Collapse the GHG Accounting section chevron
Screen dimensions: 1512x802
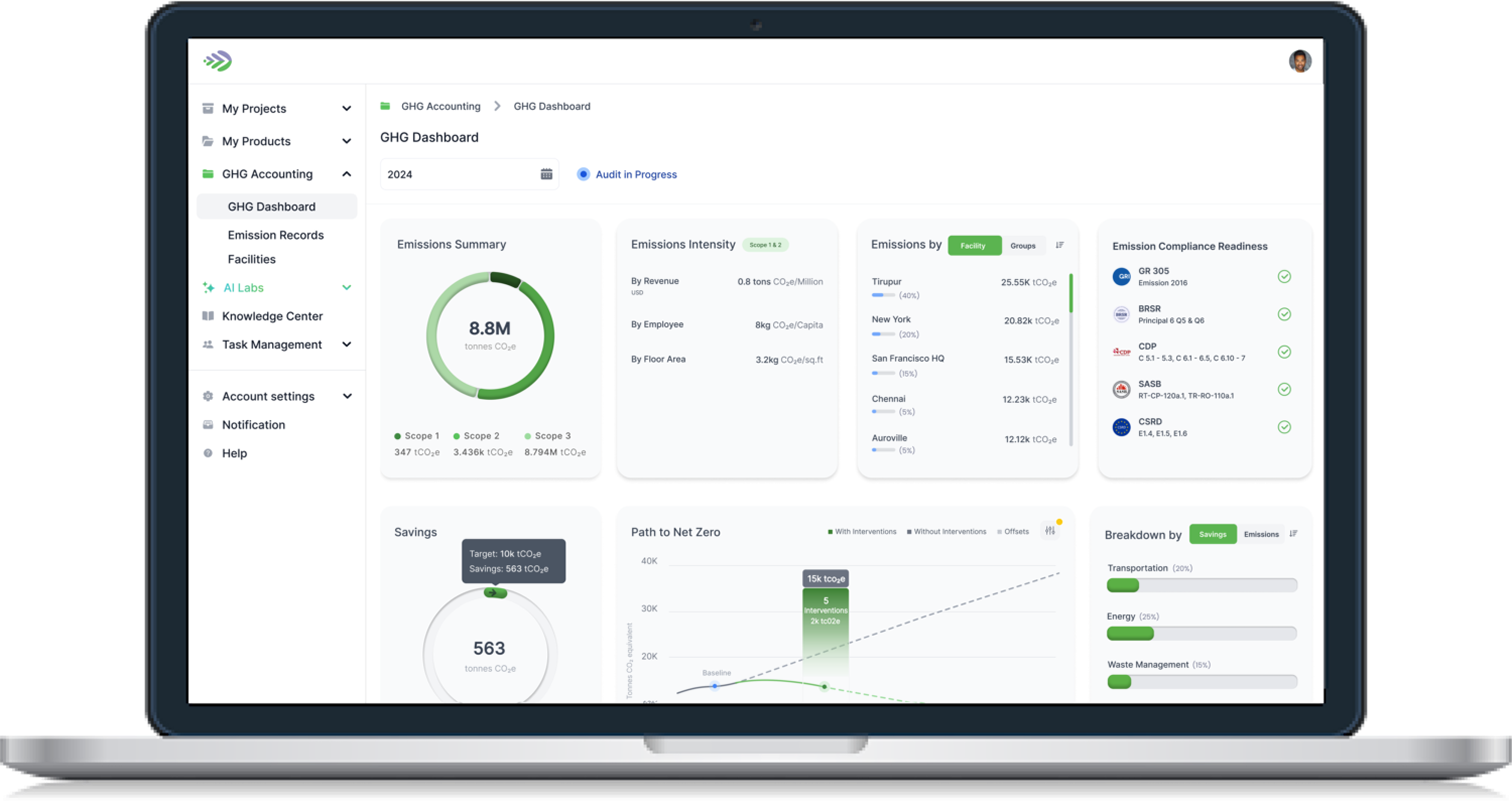(347, 174)
